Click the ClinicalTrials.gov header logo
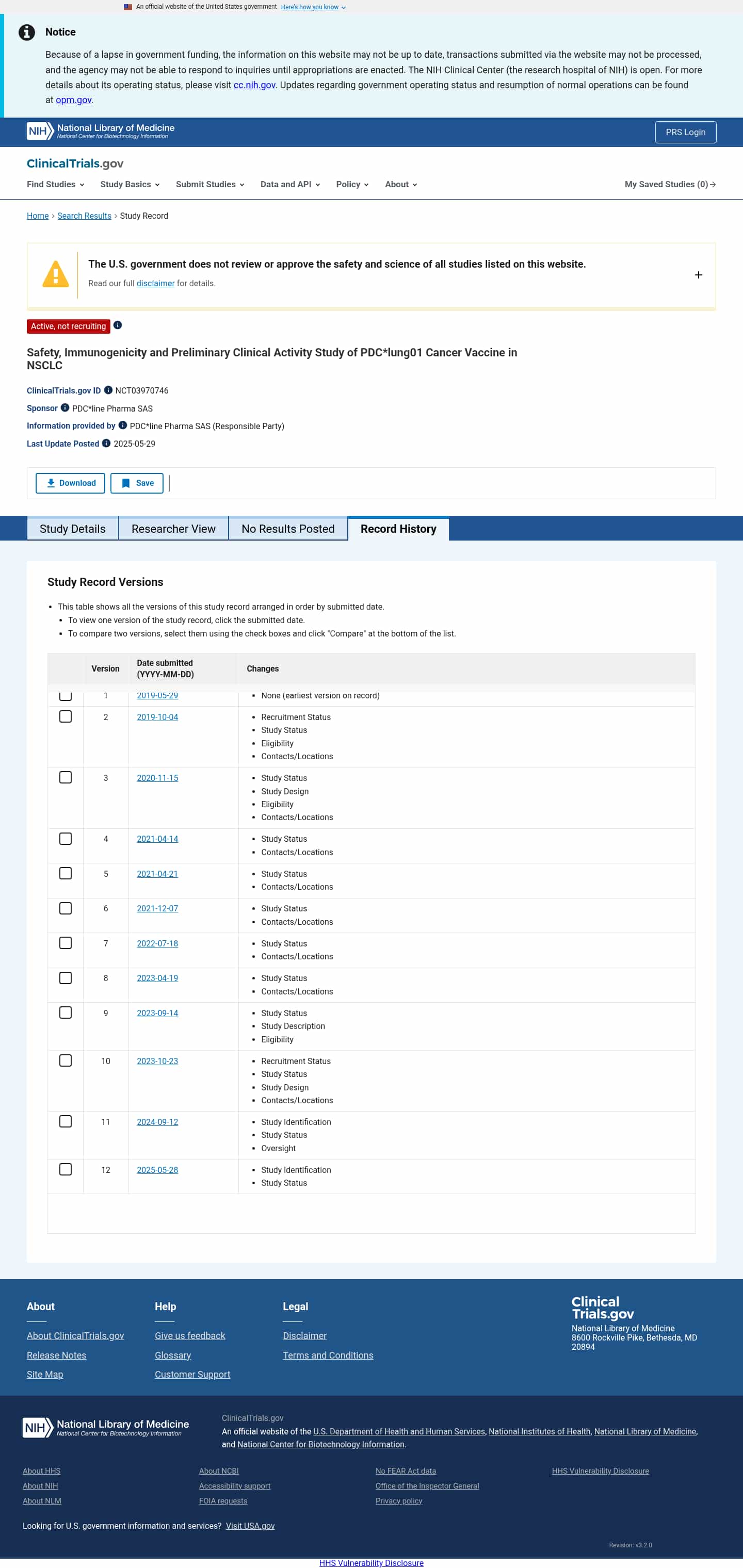This screenshot has width=743, height=1568. [75, 163]
